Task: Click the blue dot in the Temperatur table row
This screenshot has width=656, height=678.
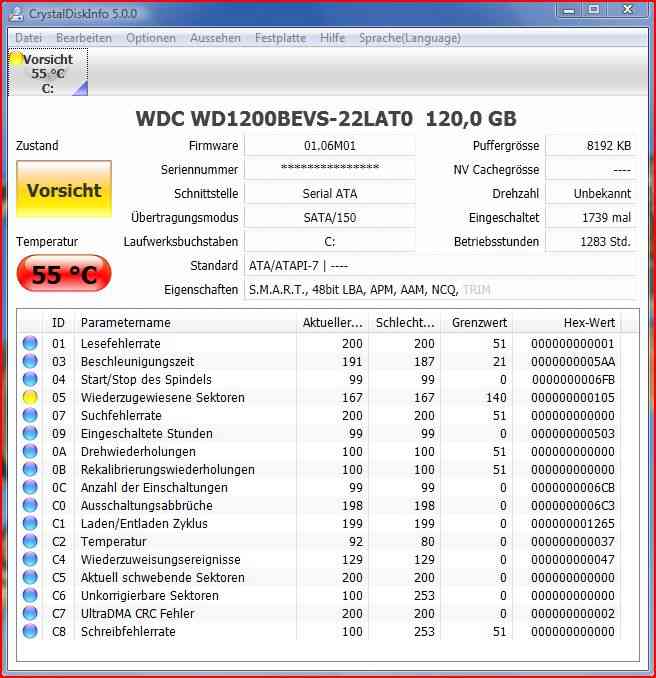Action: pos(30,541)
